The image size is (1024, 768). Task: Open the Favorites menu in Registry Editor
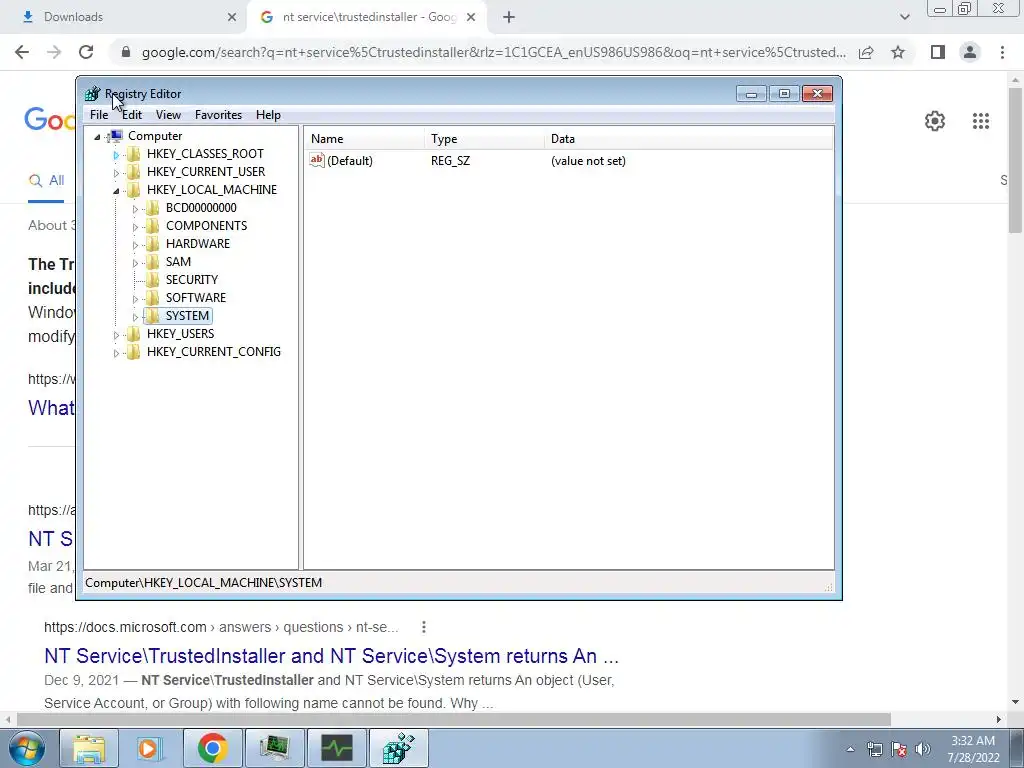[218, 115]
